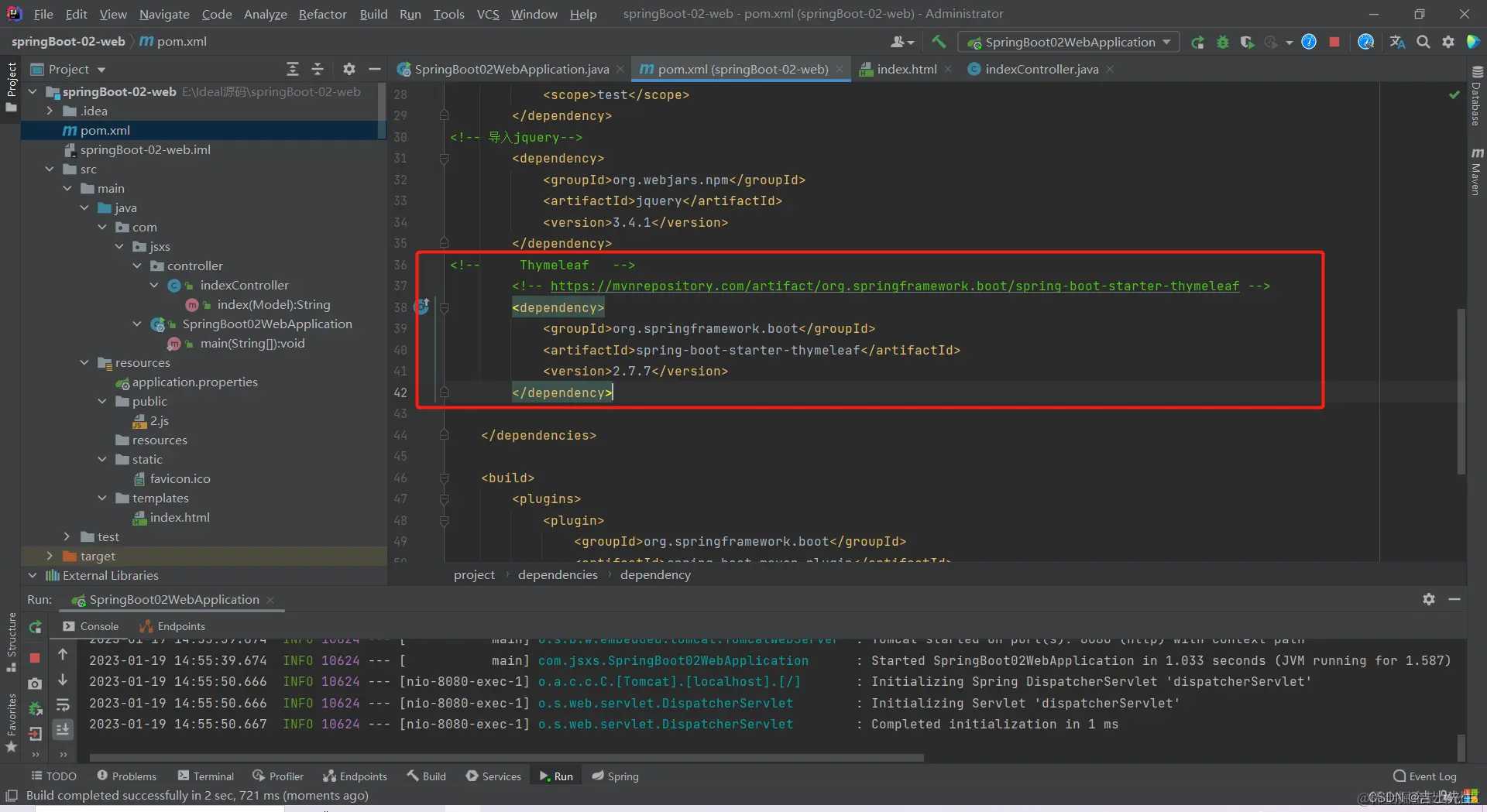Stop the running app with red square
Image resolution: width=1487 pixels, height=812 pixels.
click(x=1334, y=42)
